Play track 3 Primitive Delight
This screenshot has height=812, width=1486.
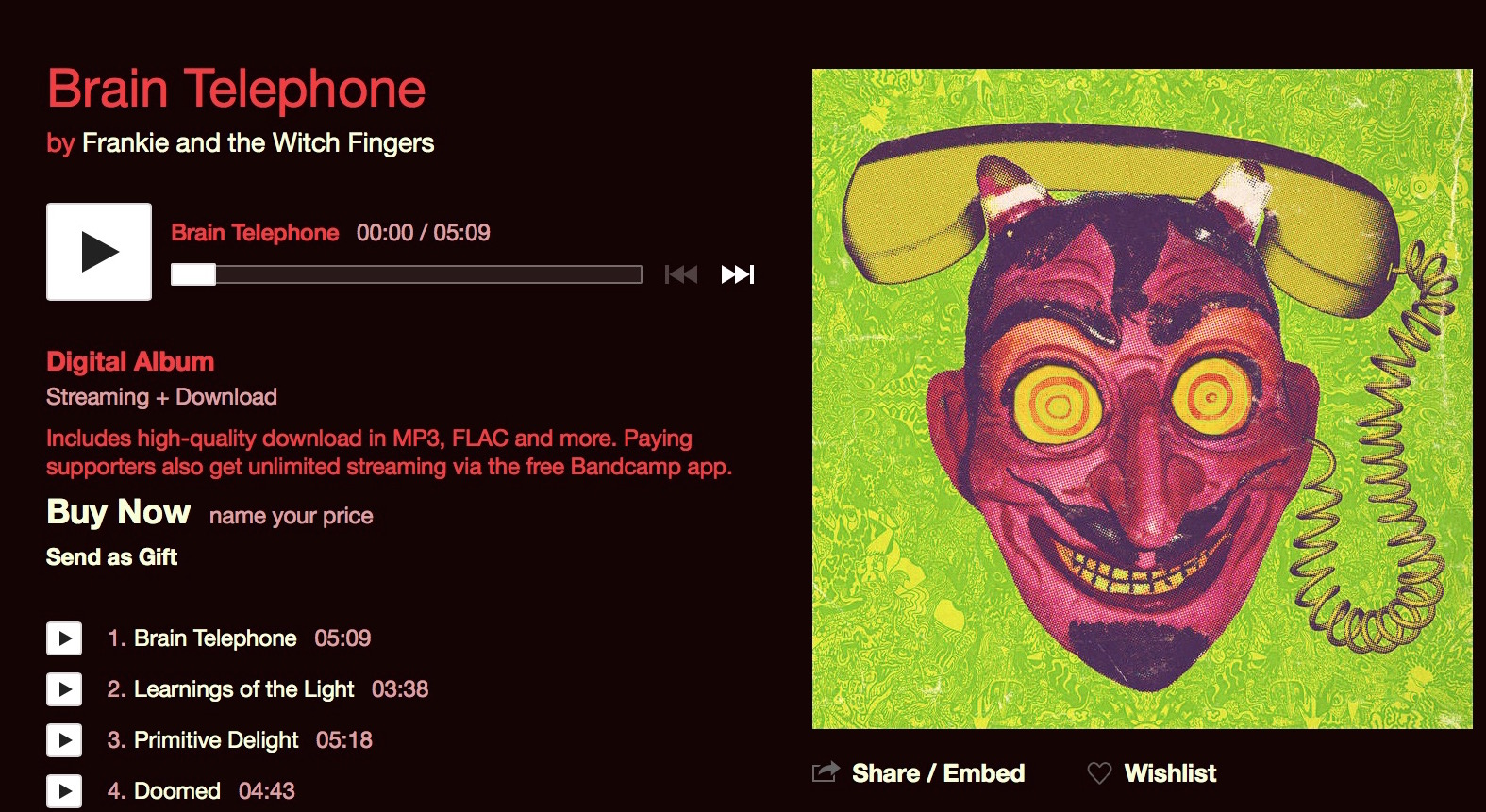(x=64, y=740)
